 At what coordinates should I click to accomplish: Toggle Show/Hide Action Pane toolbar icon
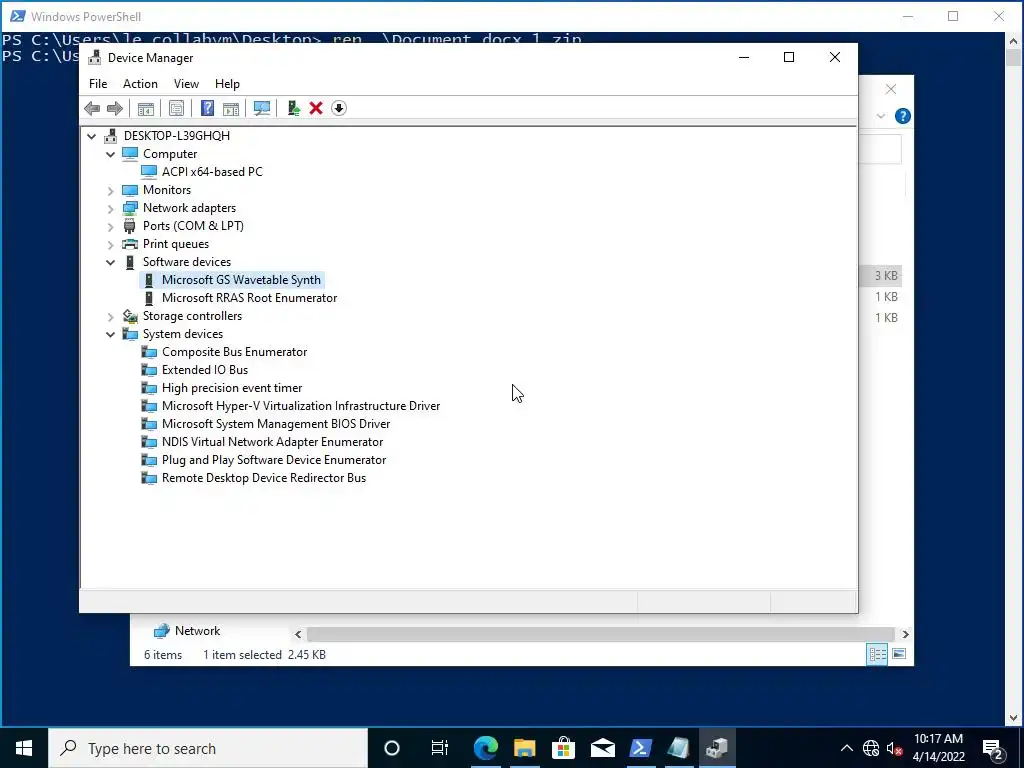tap(231, 108)
